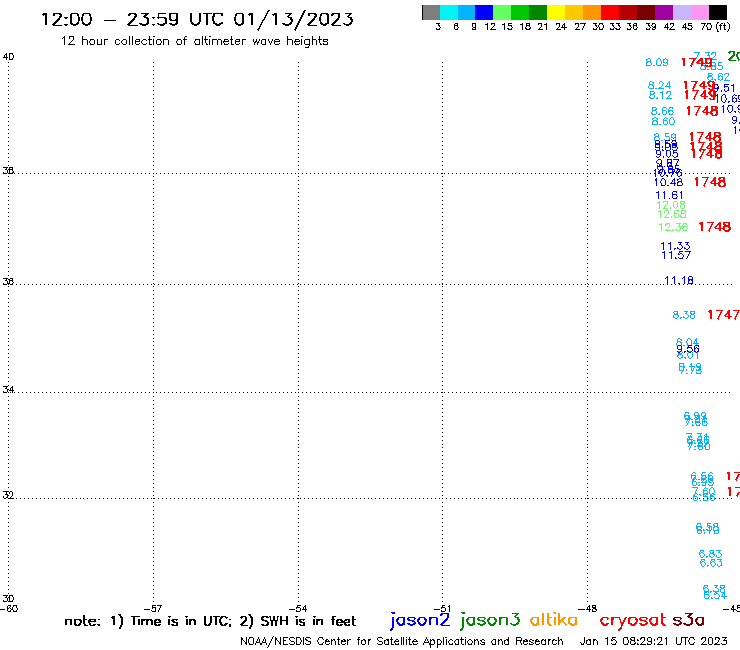Click the blue value "11.57"
Image resolution: width=740 pixels, height=650 pixels.
click(676, 255)
